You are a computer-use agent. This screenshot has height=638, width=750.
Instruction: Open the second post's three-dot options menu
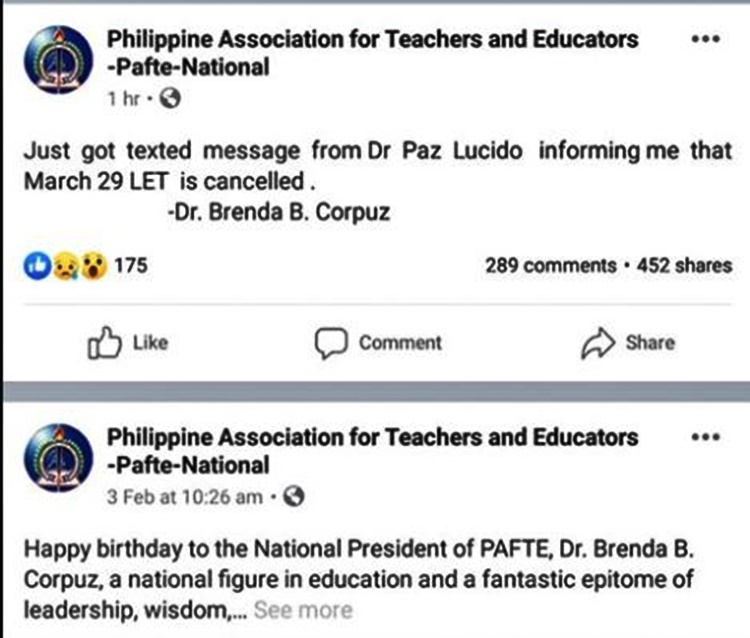706,437
